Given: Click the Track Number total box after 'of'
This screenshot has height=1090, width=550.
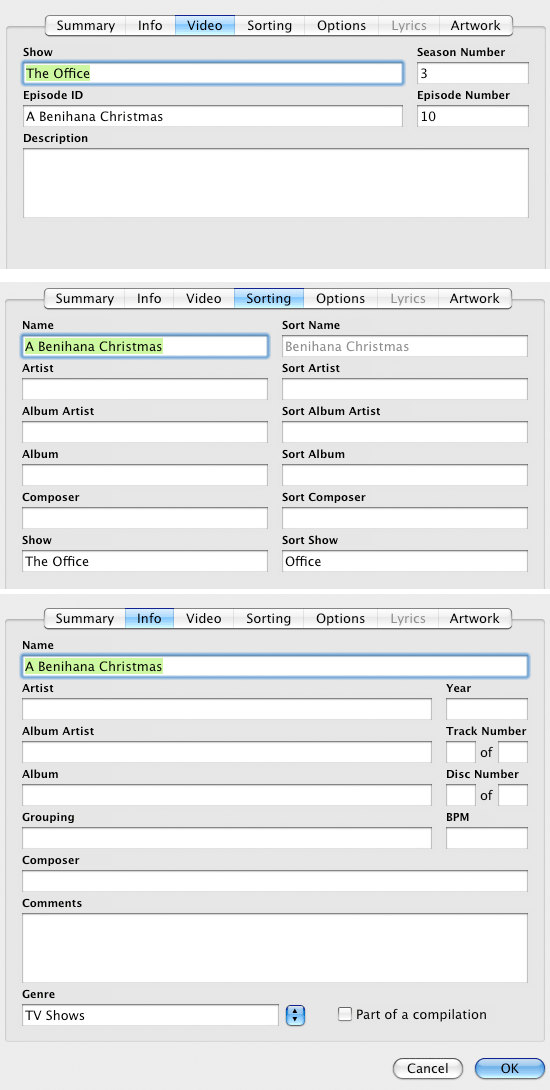Looking at the screenshot, I should 513,752.
